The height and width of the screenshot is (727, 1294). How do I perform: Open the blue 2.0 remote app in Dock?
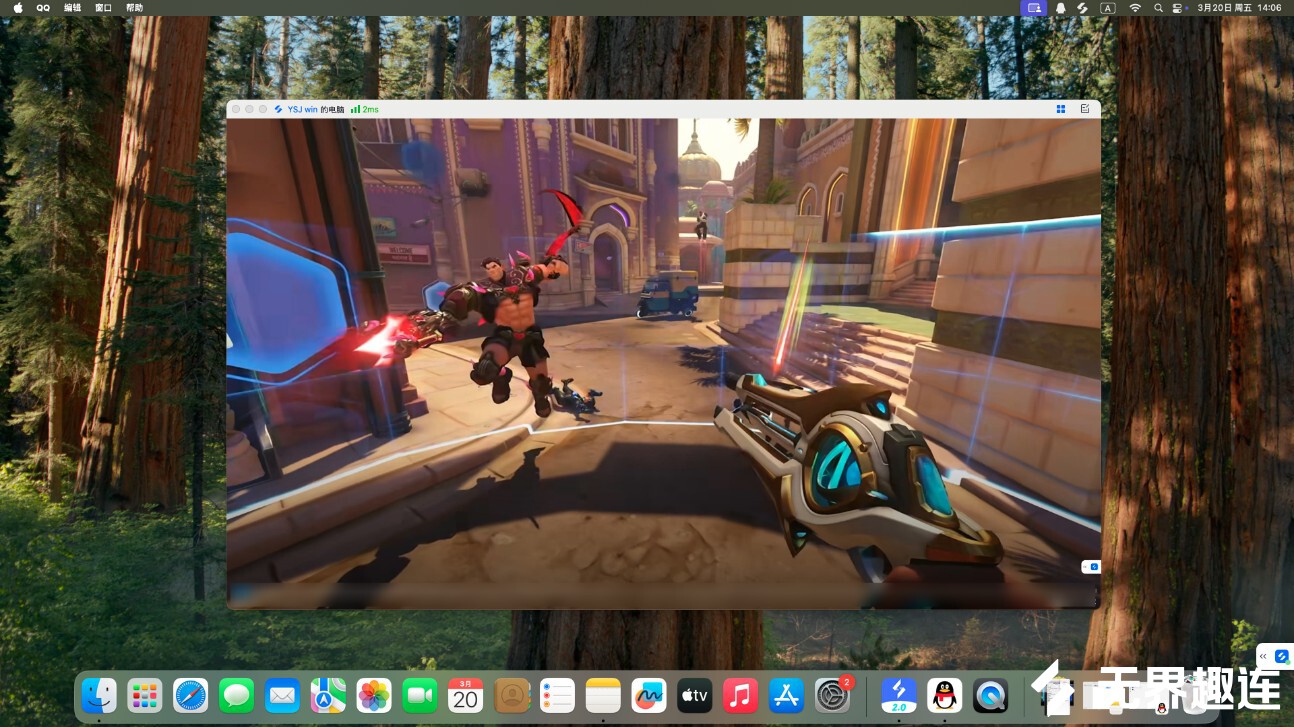click(898, 695)
